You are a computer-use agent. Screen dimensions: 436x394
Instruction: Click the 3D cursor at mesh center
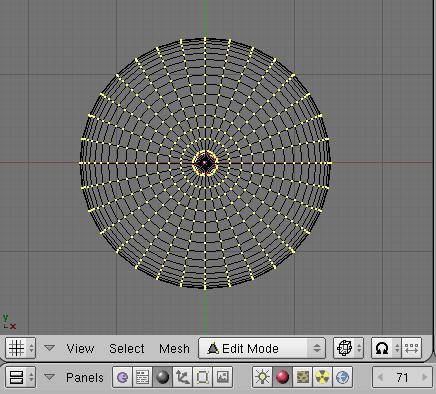click(x=205, y=163)
